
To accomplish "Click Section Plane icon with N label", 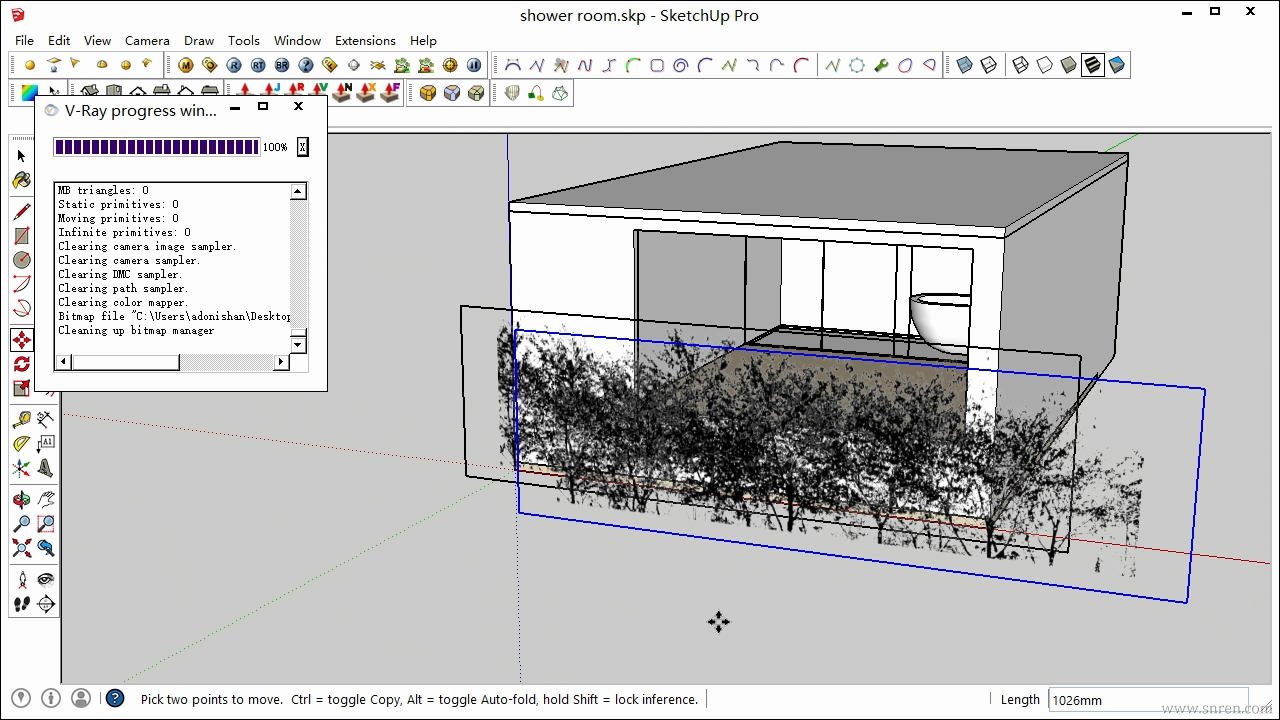I will [x=343, y=92].
